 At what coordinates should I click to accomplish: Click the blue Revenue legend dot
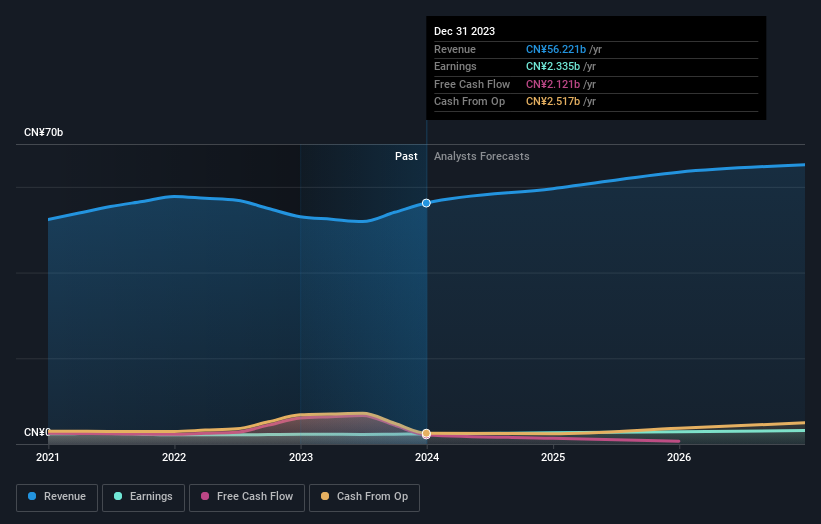[32, 496]
